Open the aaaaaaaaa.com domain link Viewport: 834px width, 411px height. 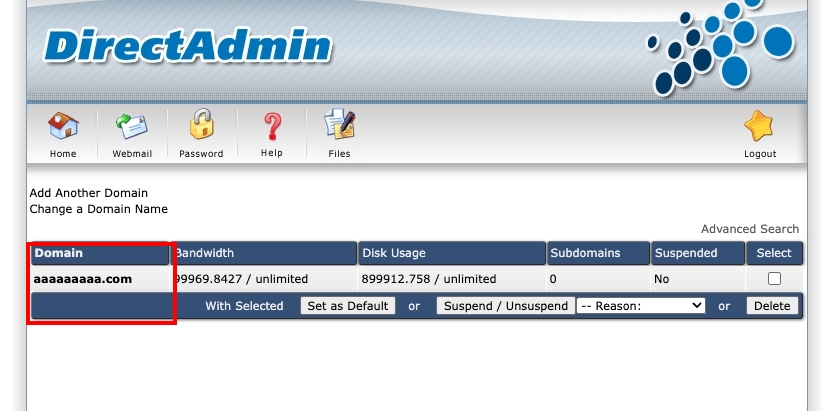(82, 279)
